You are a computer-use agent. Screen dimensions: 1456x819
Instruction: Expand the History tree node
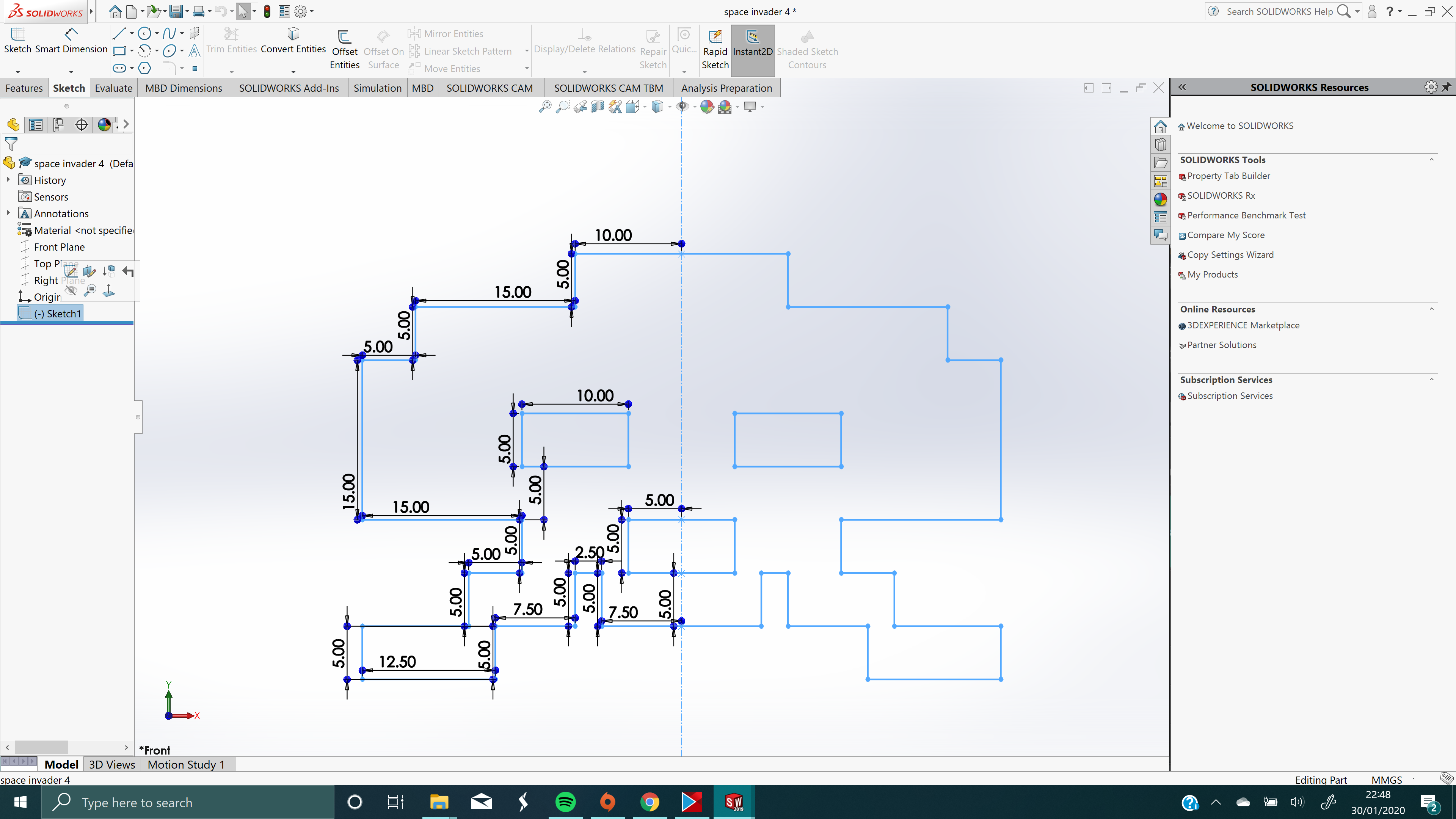tap(8, 180)
